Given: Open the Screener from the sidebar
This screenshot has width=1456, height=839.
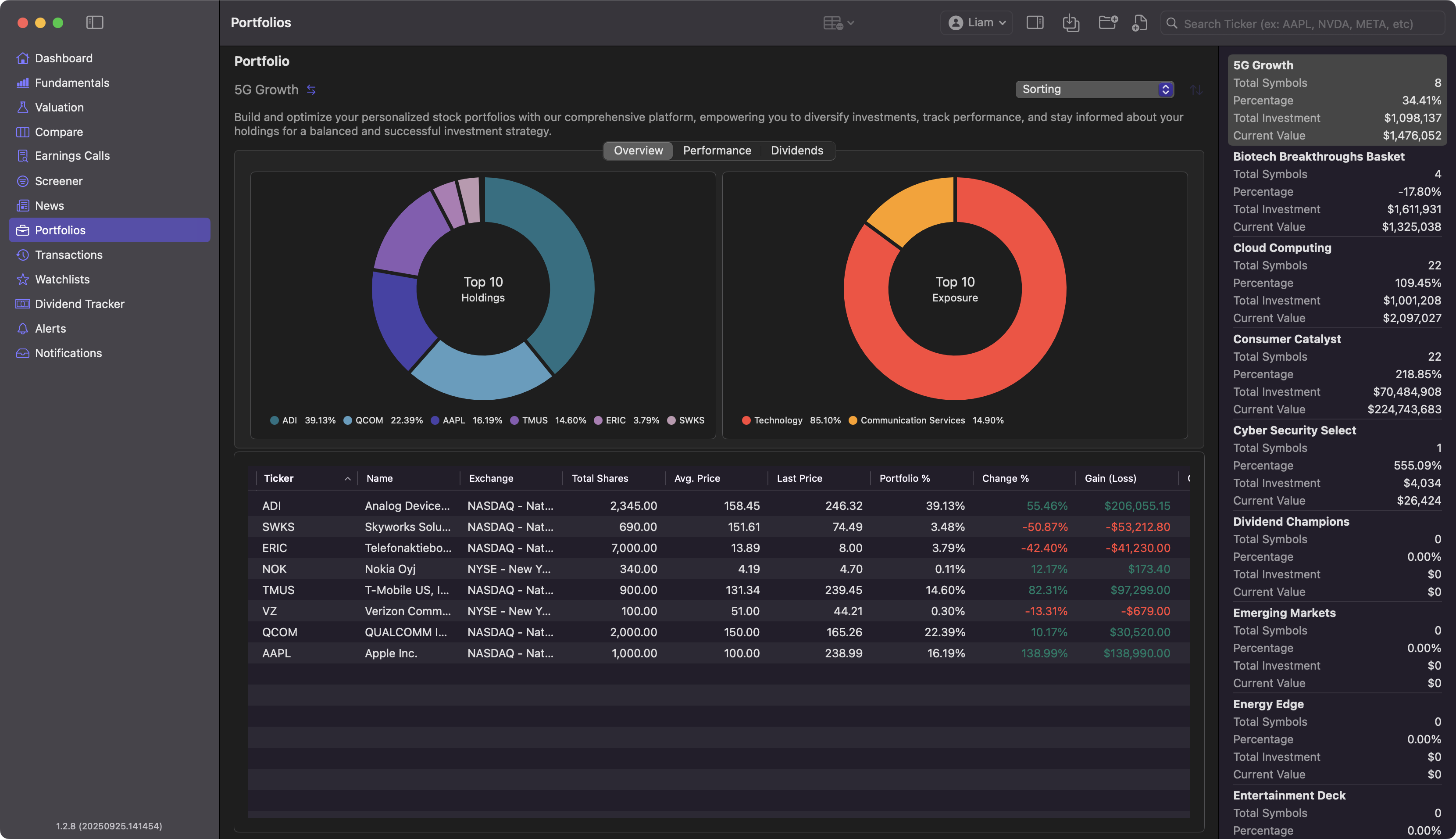Looking at the screenshot, I should 58,181.
